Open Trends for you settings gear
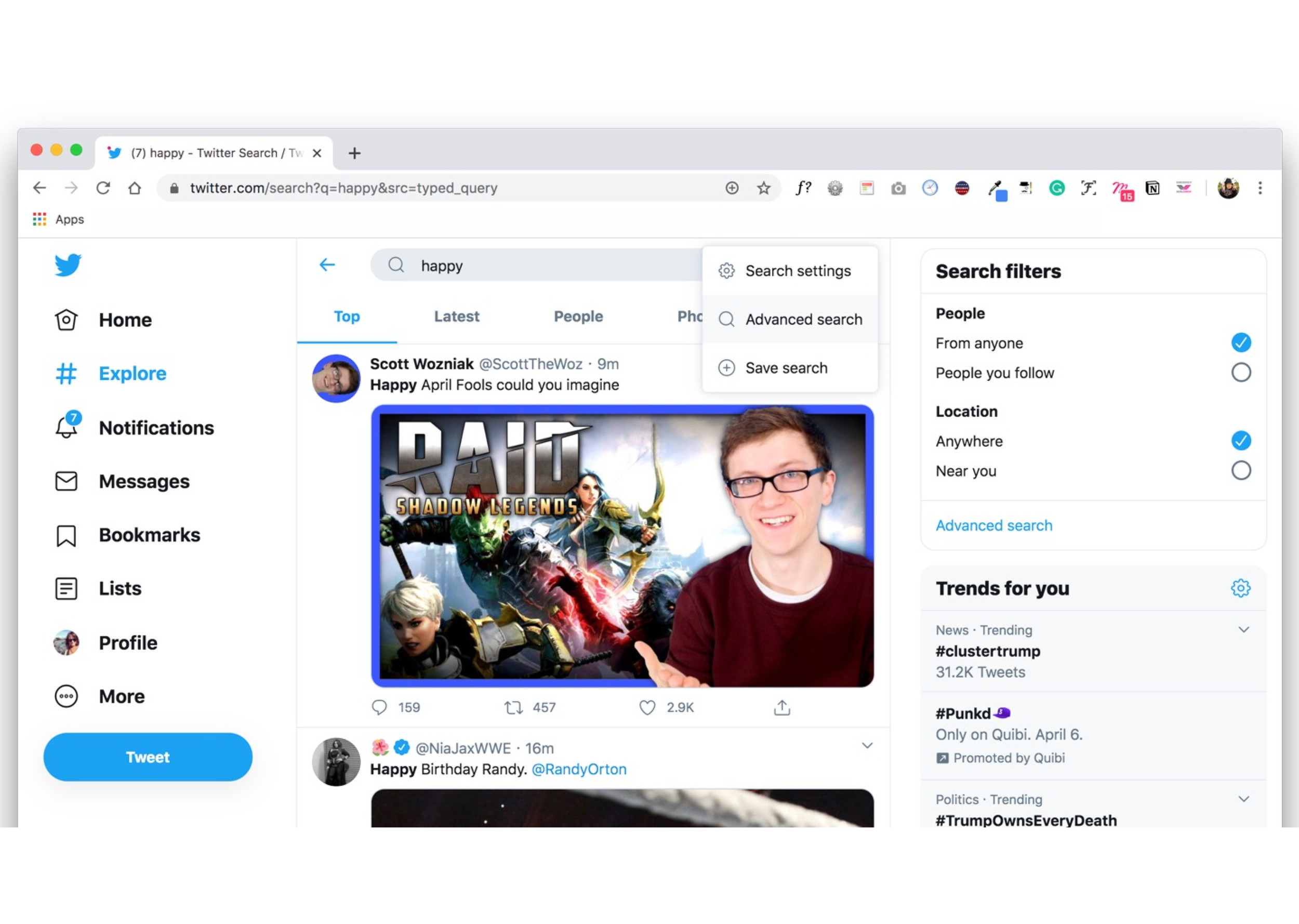Screen dimensions: 1299x924 pos(1240,588)
